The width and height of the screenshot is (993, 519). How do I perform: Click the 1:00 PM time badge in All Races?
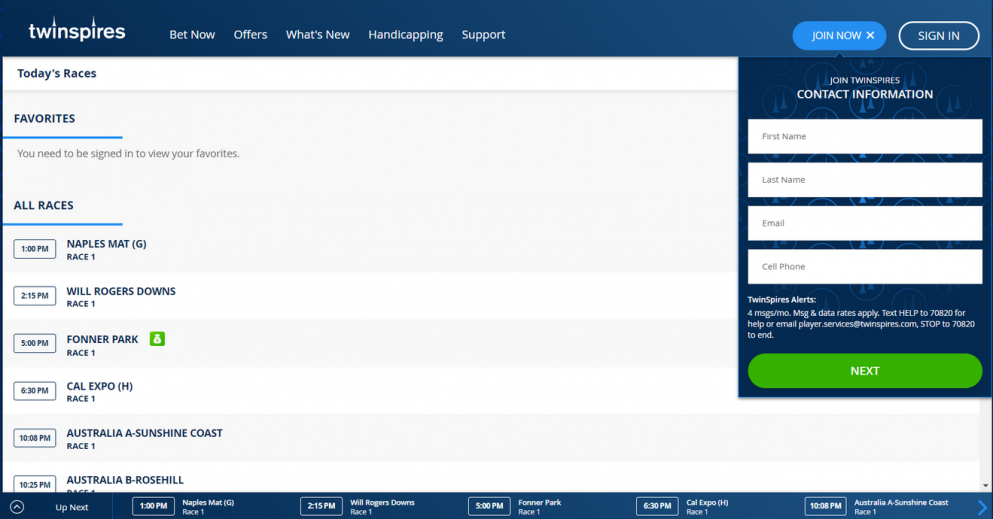click(35, 249)
